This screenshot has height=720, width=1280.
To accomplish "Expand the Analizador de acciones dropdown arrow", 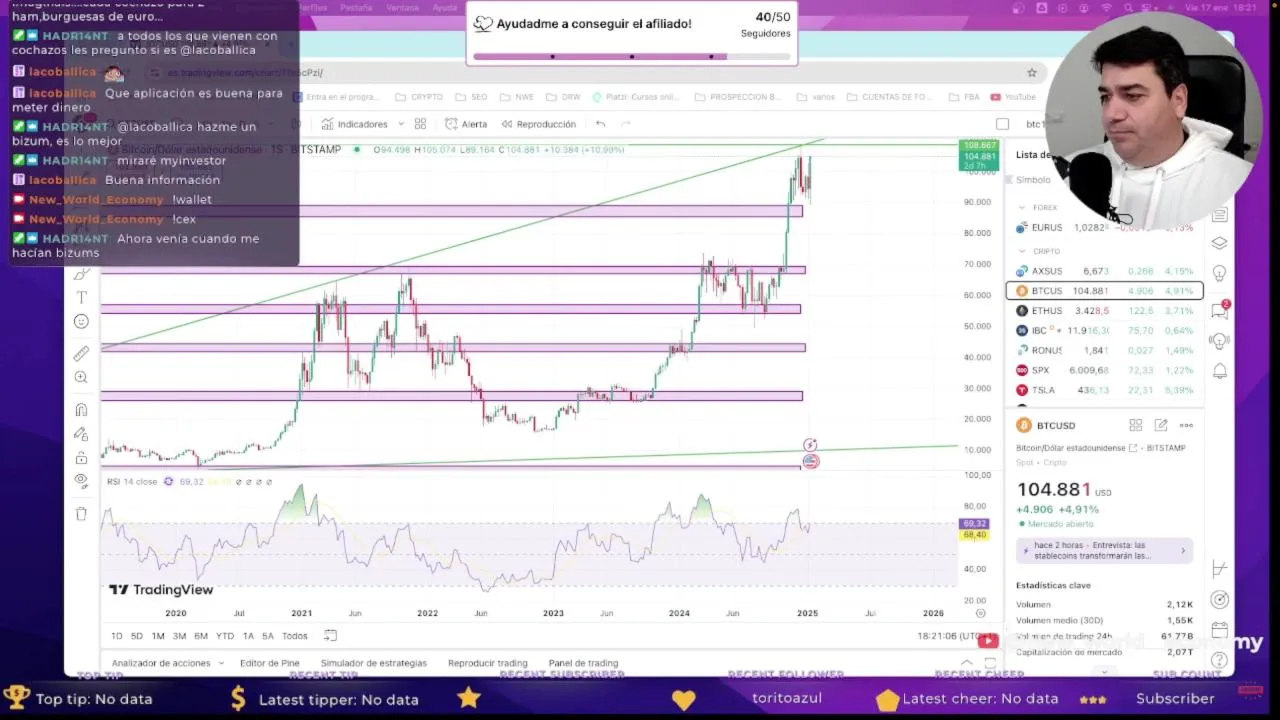I will pyautogui.click(x=219, y=663).
